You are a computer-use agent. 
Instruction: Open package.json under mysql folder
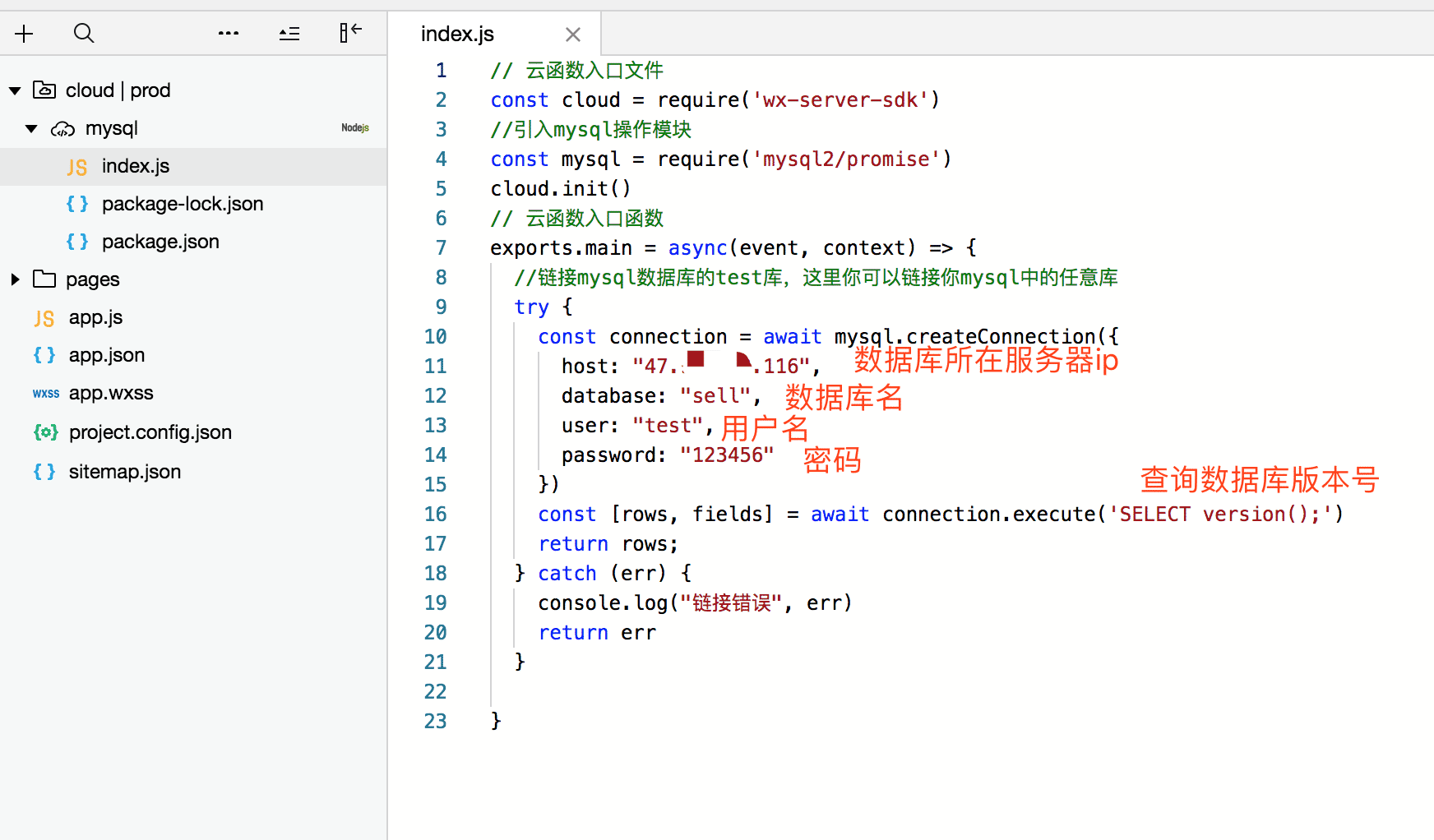pyautogui.click(x=160, y=242)
